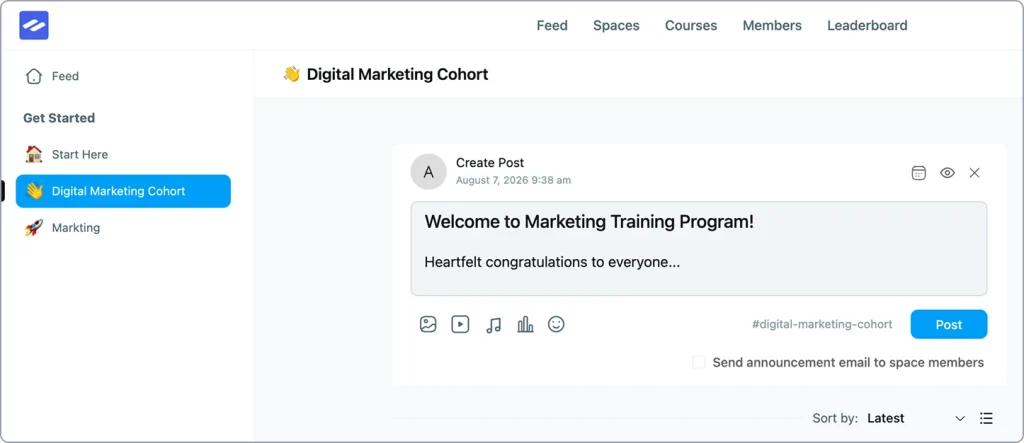Click the blue Post button
This screenshot has height=443, width=1024.
pyautogui.click(x=949, y=325)
